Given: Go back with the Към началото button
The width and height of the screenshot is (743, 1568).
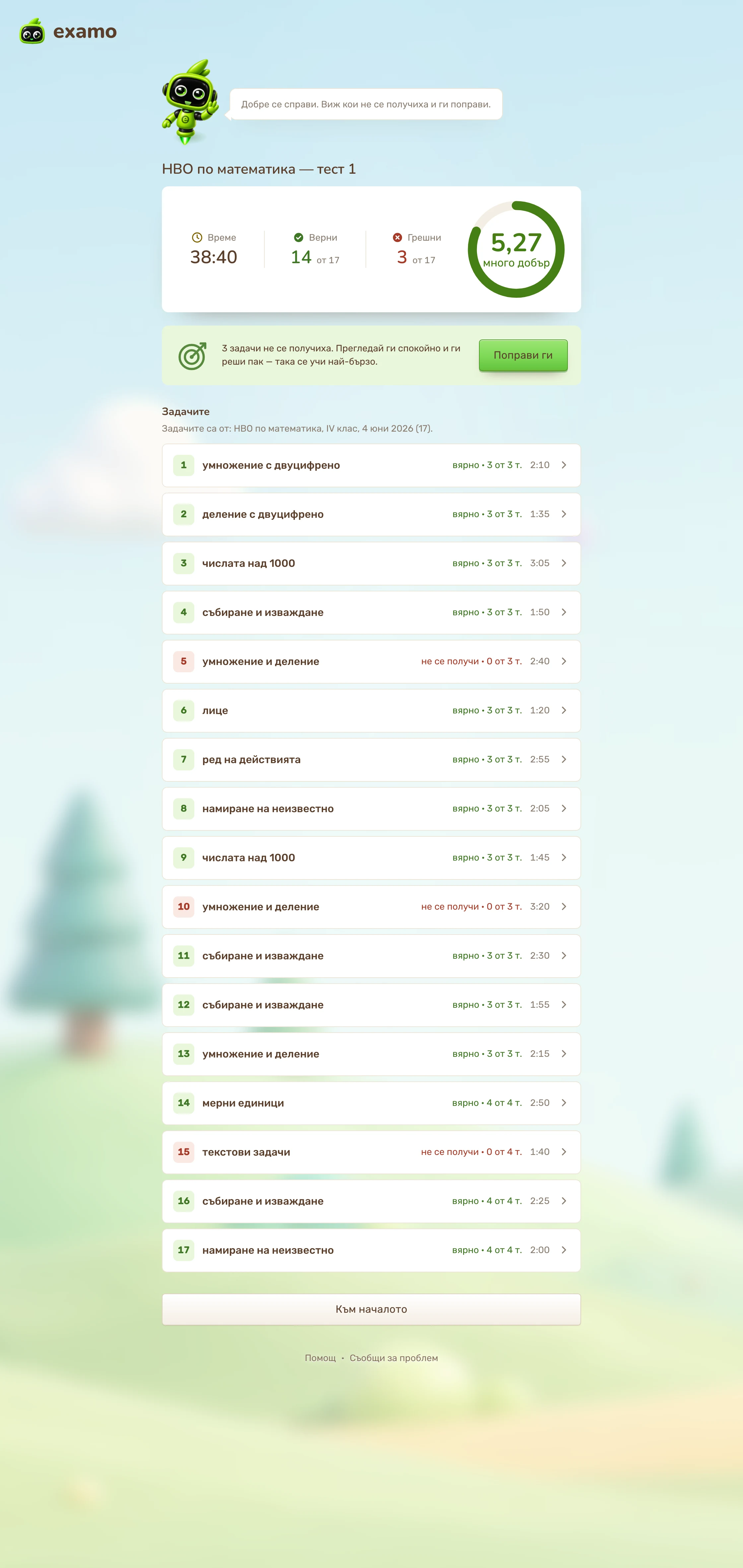Looking at the screenshot, I should [371, 1309].
